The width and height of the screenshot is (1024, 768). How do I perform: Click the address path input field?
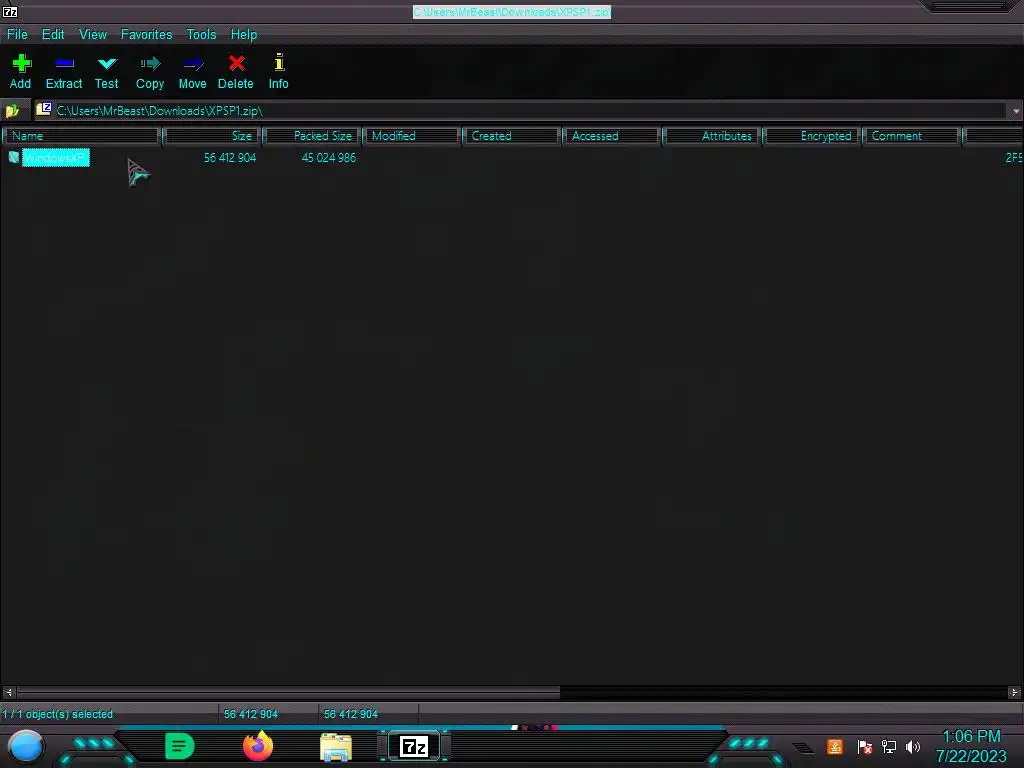click(x=520, y=111)
